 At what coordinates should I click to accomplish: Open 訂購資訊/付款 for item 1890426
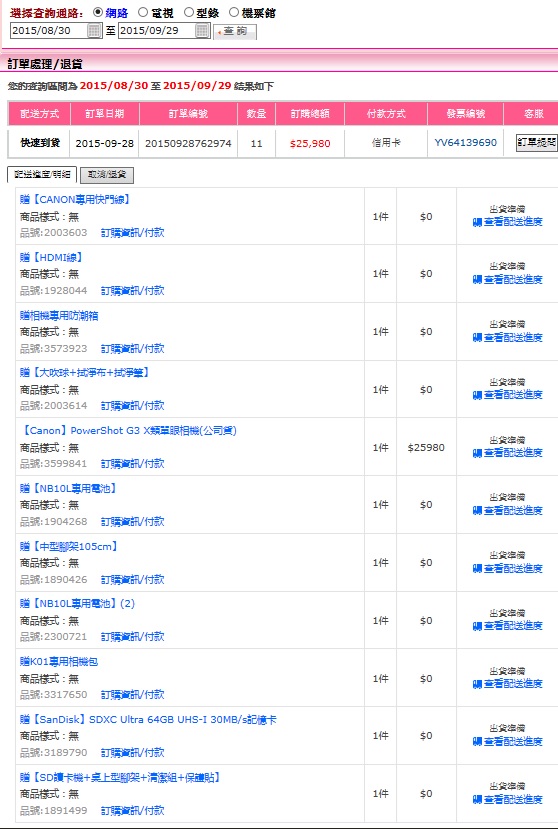coord(132,579)
